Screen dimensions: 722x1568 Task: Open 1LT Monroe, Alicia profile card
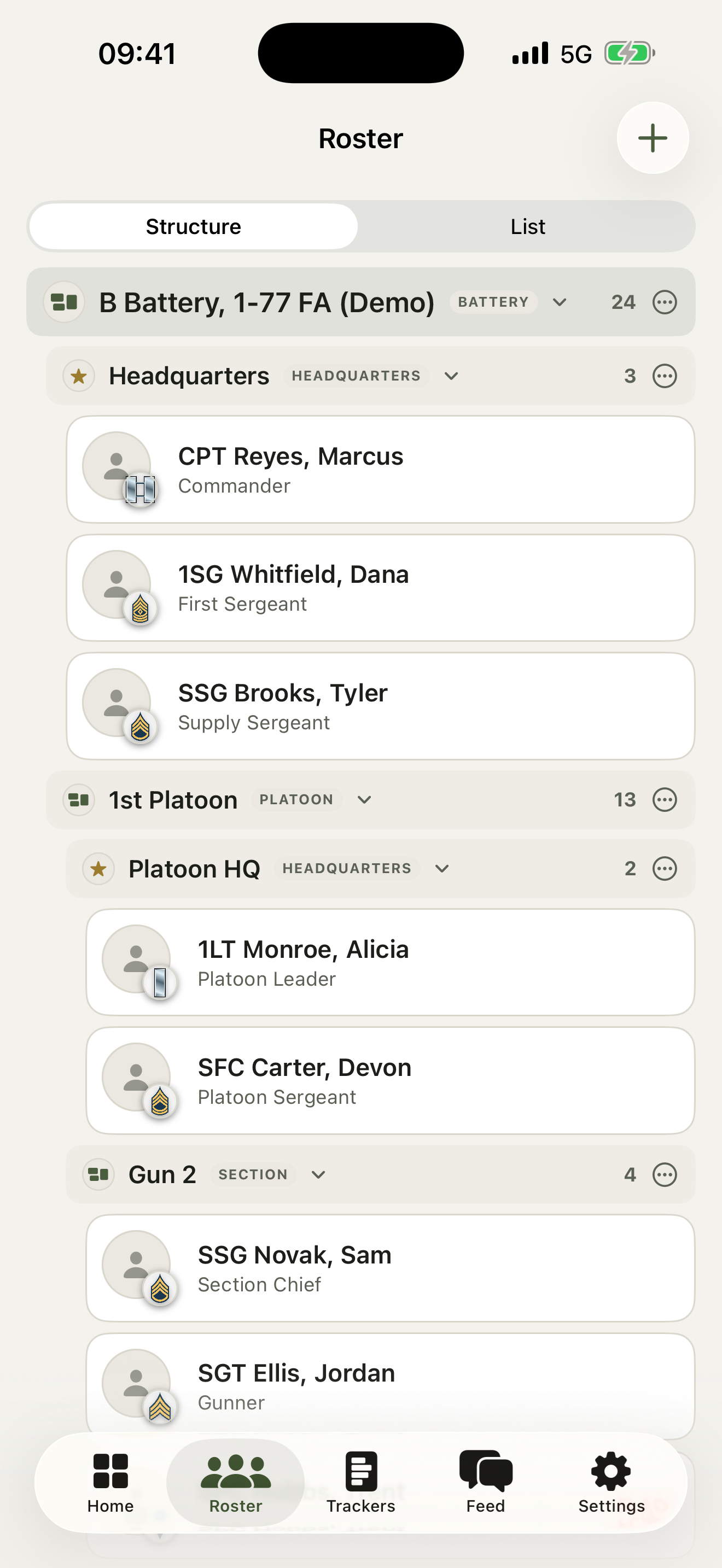click(x=390, y=962)
